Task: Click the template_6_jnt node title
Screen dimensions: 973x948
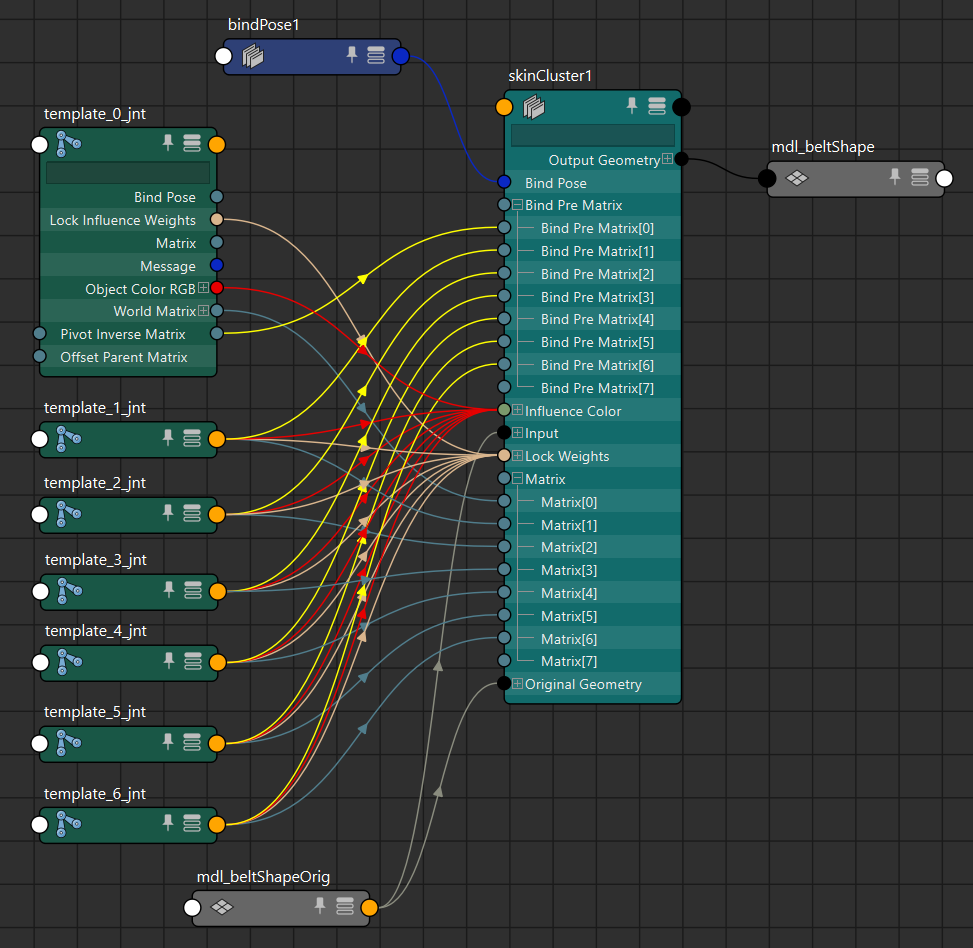Action: pos(95,794)
